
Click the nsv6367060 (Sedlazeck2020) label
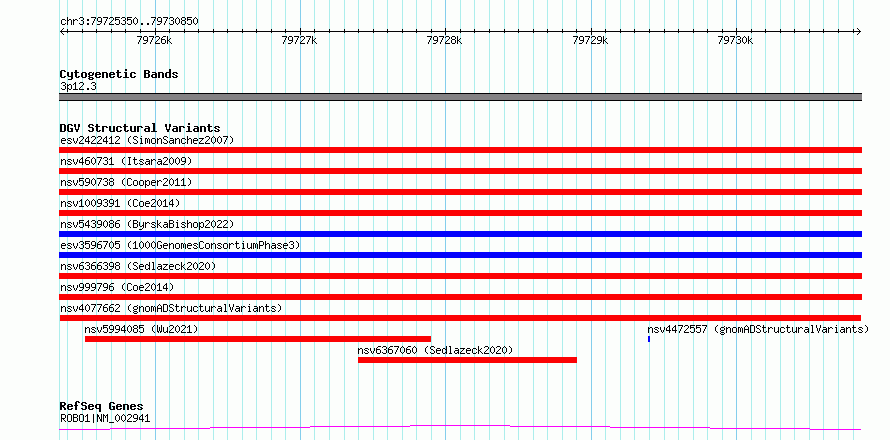435,350
